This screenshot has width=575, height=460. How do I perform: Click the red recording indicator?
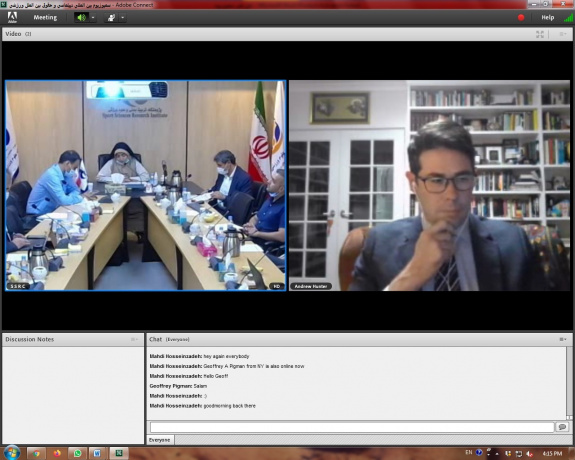click(x=521, y=17)
